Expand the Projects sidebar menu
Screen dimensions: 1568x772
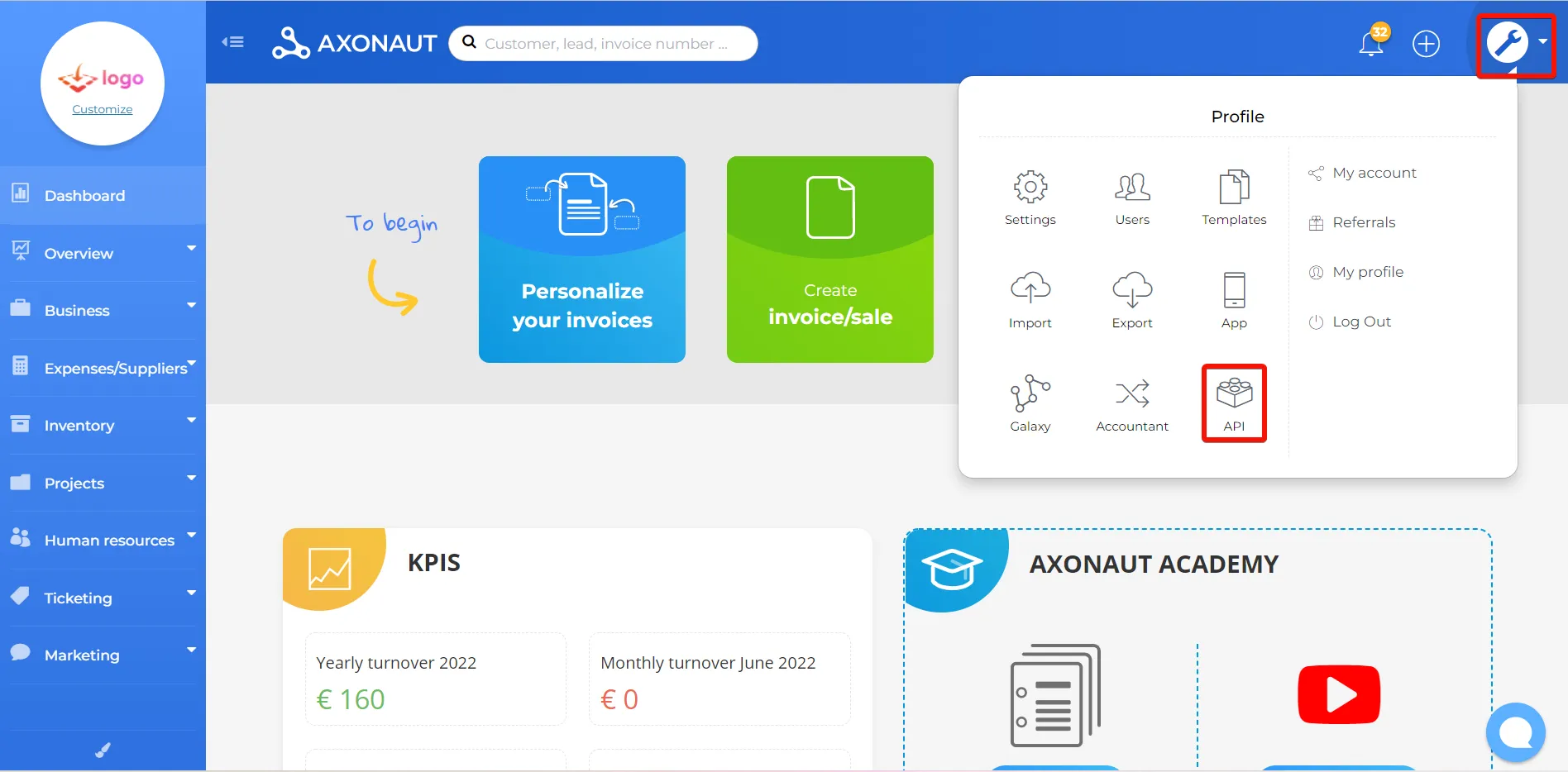(x=103, y=483)
